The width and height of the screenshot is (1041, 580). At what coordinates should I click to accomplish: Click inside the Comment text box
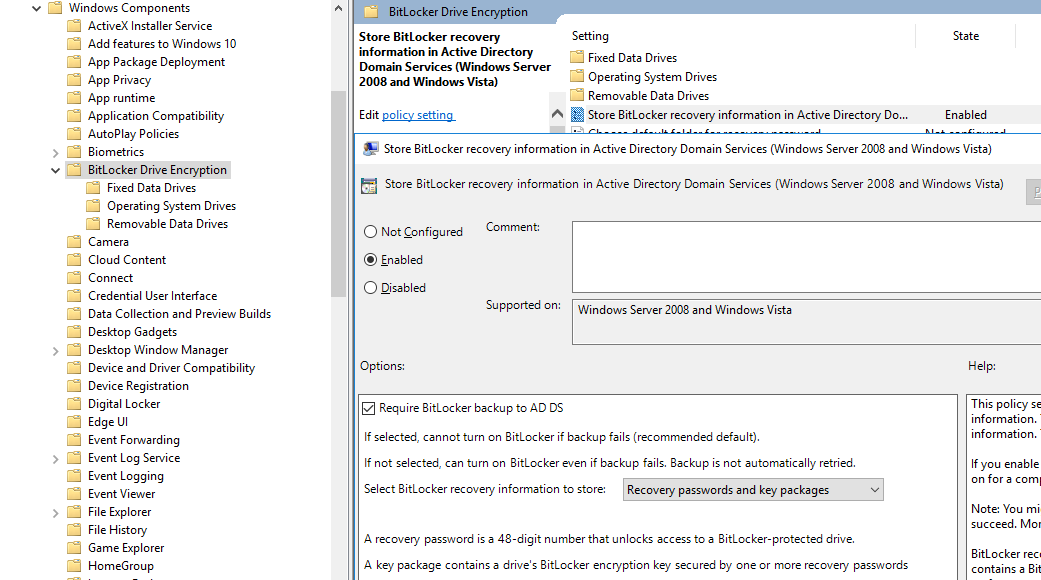(807, 257)
